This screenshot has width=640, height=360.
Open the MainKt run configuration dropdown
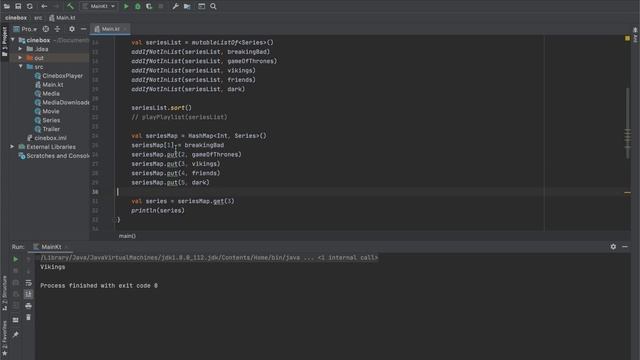[99, 6]
